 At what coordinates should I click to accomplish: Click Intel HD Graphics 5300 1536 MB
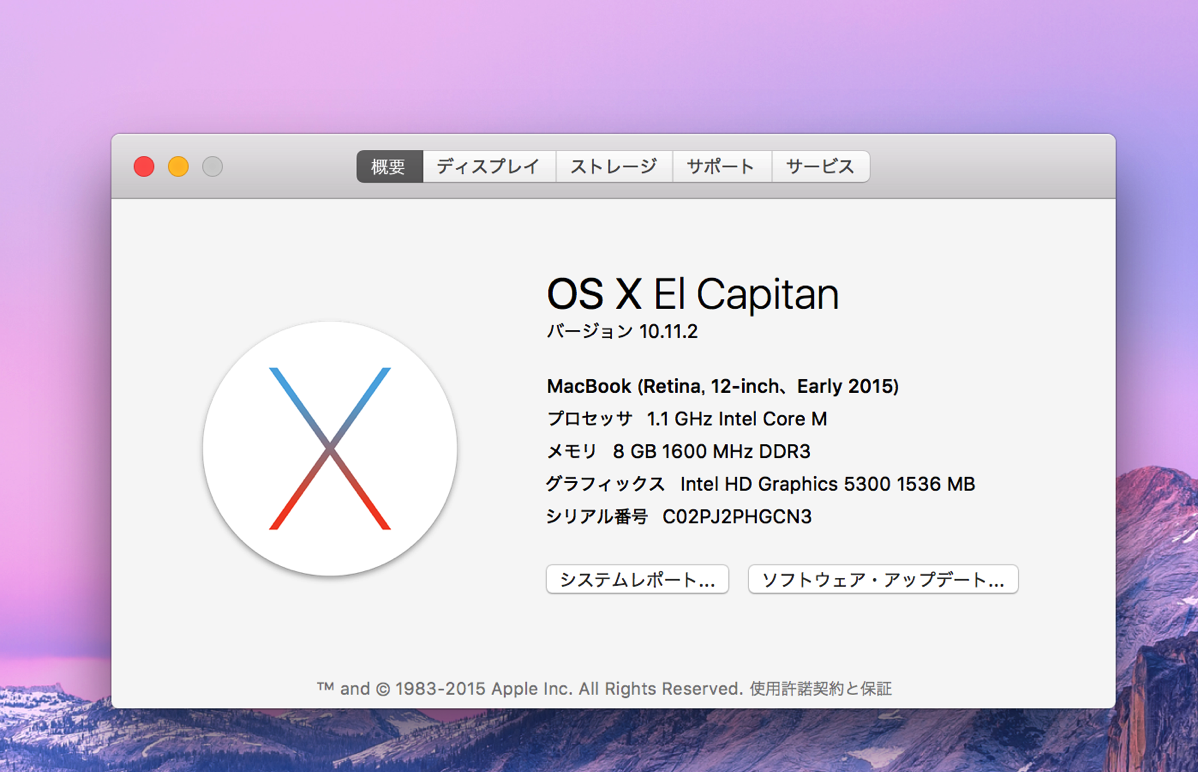click(x=827, y=484)
